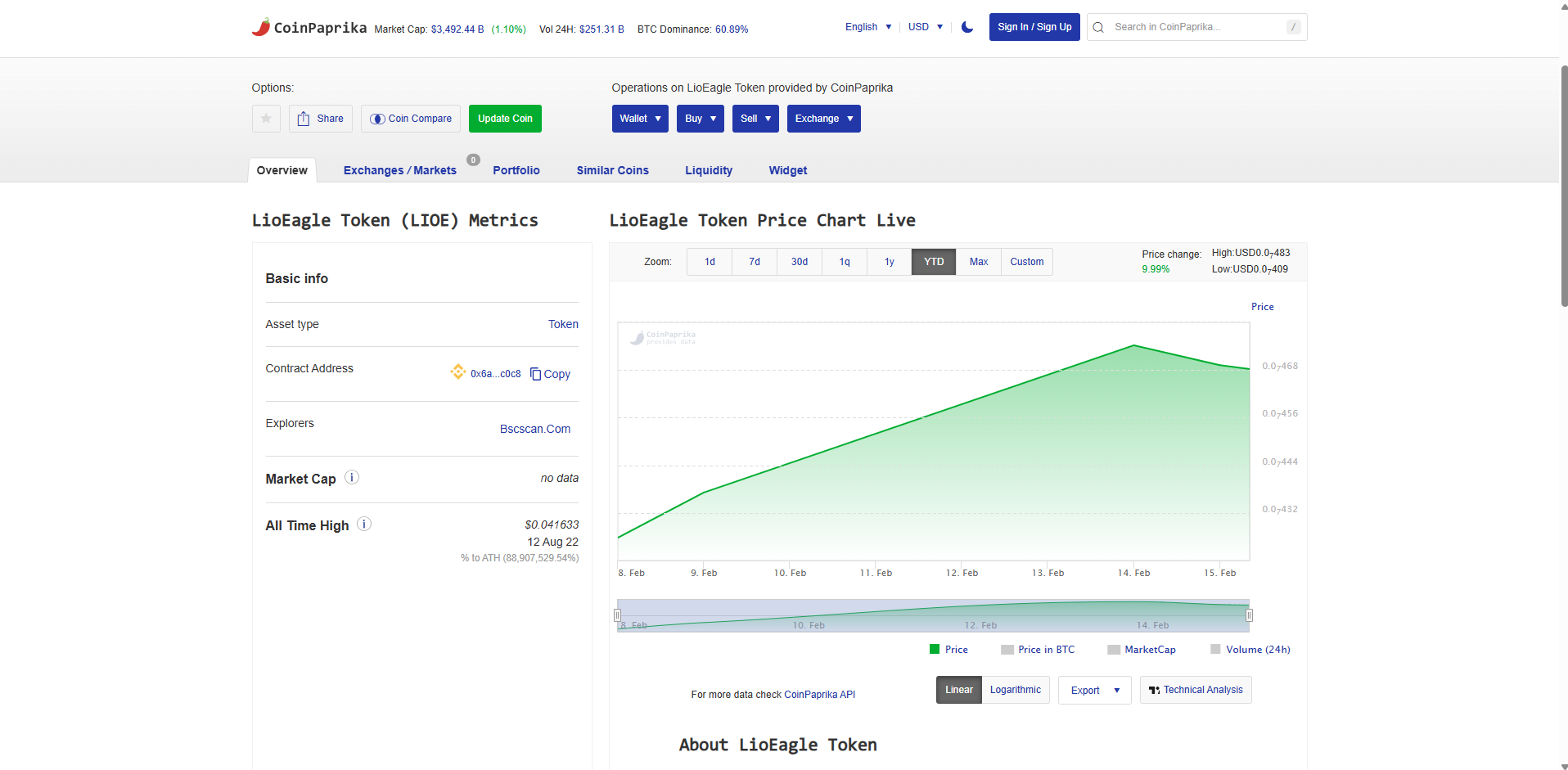Open the Portfolio tab
The width and height of the screenshot is (1568, 770).
click(516, 170)
